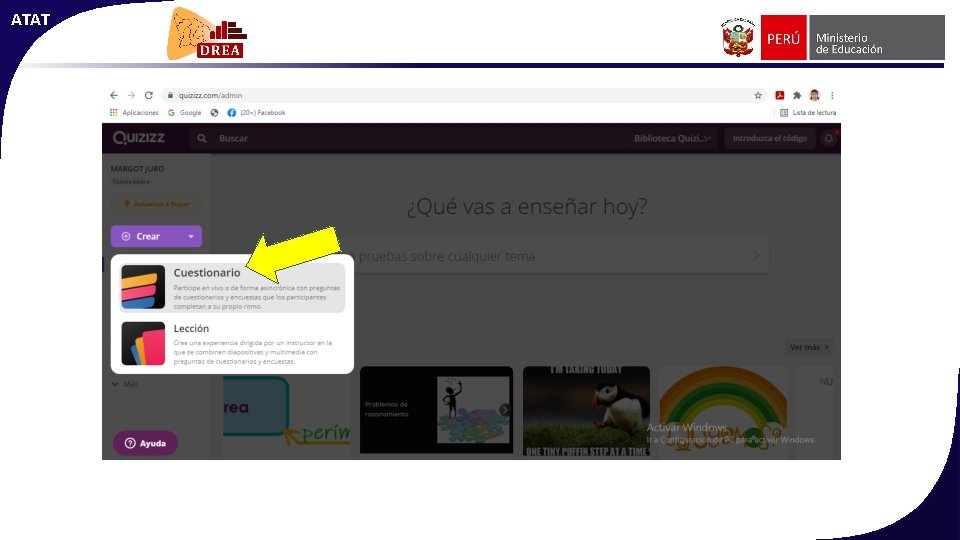960x540 pixels.
Task: Open the puzzle-piece extensions icon
Action: (x=797, y=96)
